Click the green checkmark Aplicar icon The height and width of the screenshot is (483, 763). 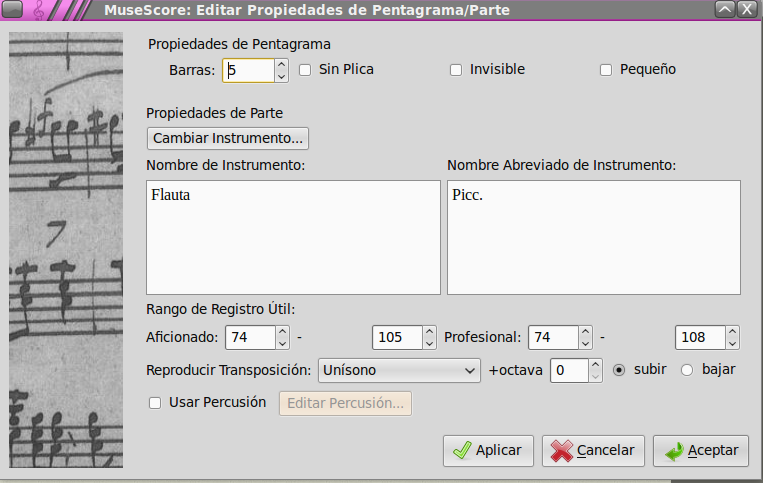click(462, 450)
